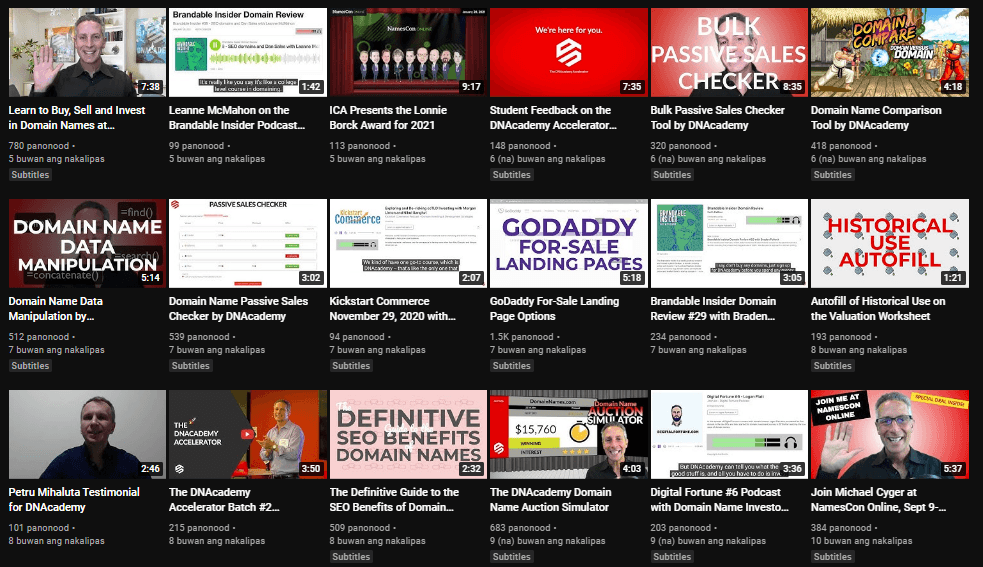The height and width of the screenshot is (567, 983).
Task: Click '418 panonood' view count text
Action: pos(841,146)
